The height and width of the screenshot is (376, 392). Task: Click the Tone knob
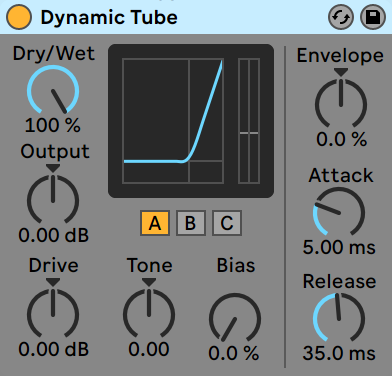[149, 313]
